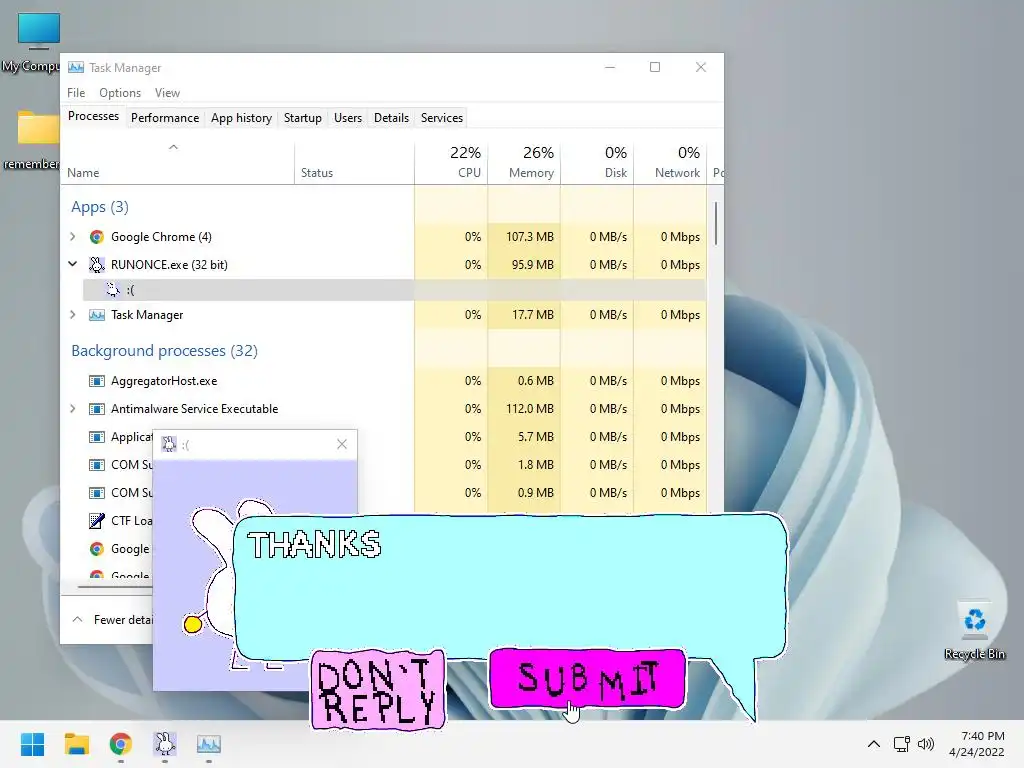Open File Explorer from the taskbar
1024x768 pixels.
coord(76,744)
